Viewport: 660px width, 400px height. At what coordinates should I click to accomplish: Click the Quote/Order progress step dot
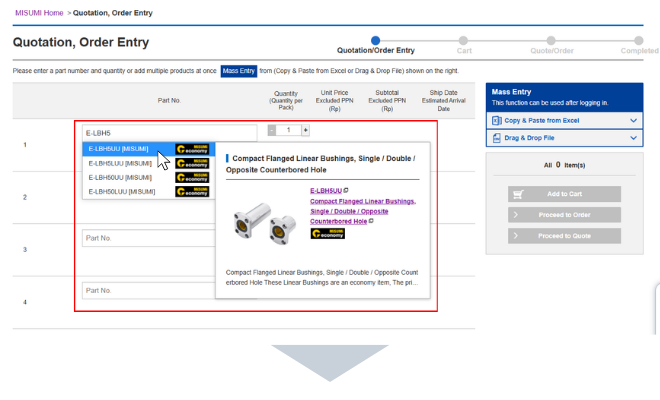tap(551, 40)
